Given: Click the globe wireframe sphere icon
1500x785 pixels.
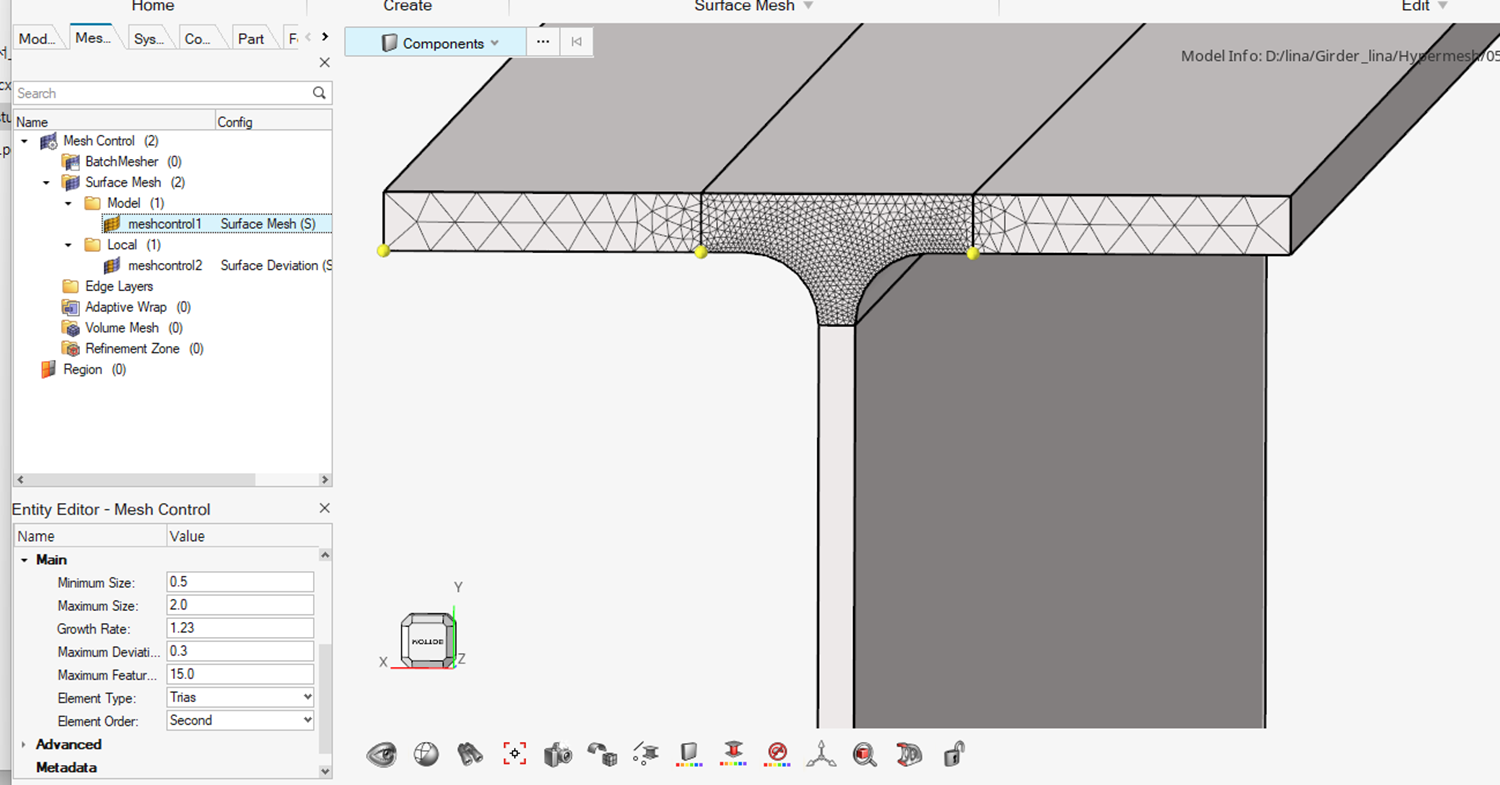Looking at the screenshot, I should [427, 754].
